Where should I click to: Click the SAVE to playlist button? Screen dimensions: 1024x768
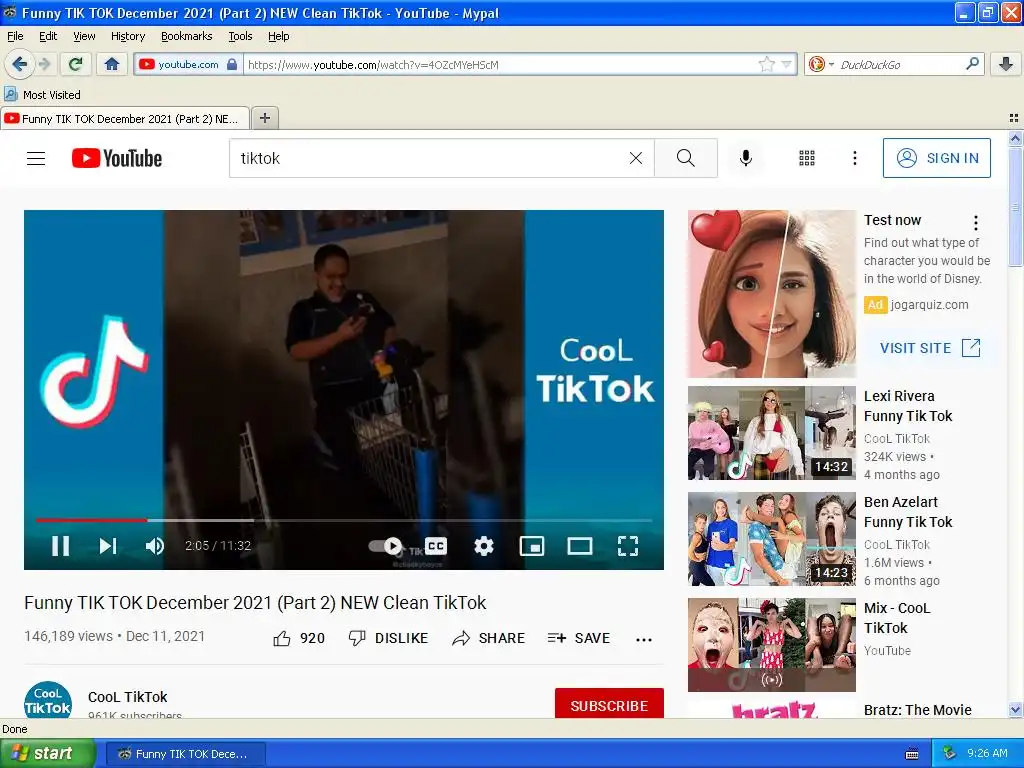coord(579,638)
